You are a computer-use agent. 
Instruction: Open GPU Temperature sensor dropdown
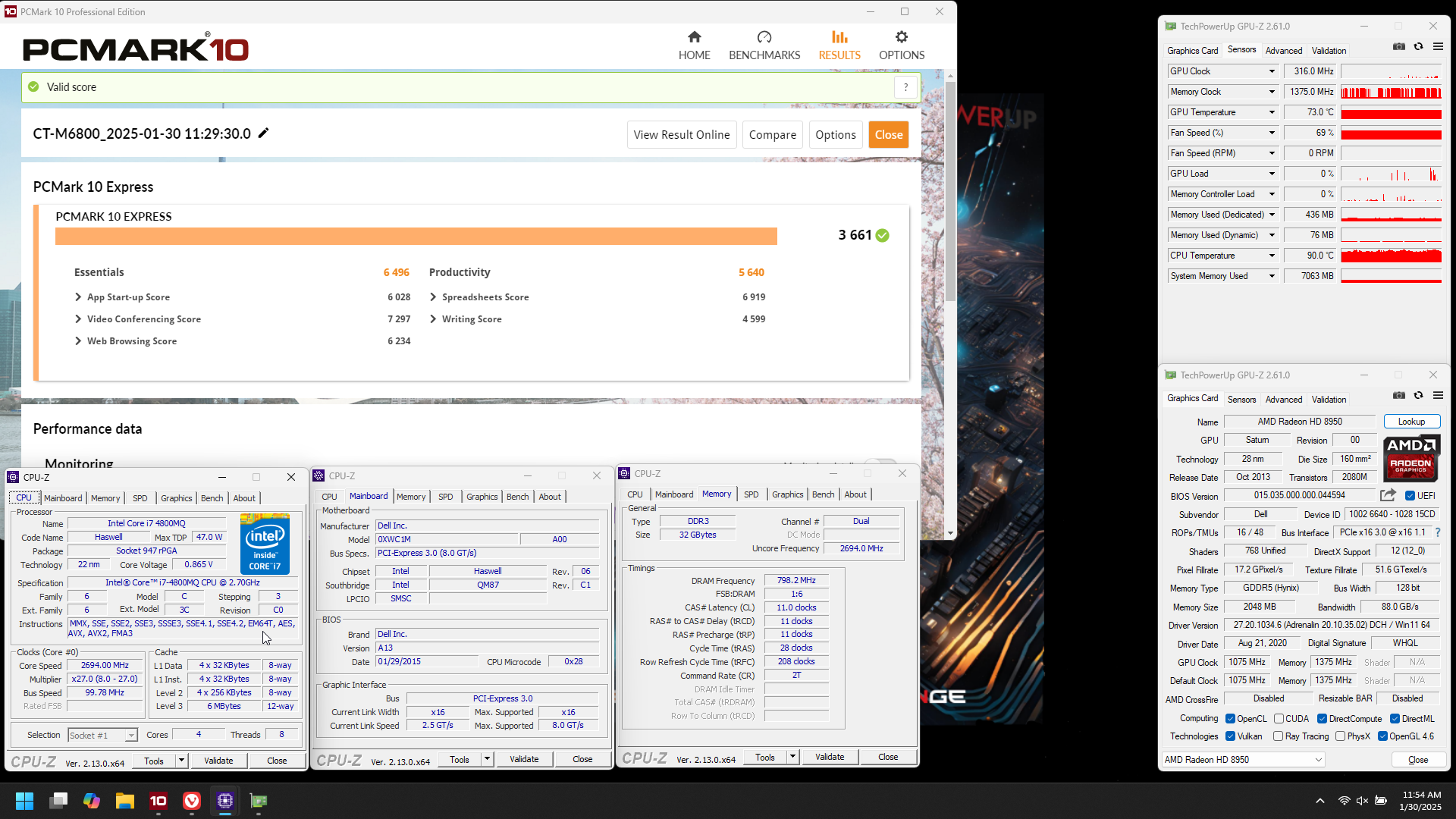coord(1272,112)
